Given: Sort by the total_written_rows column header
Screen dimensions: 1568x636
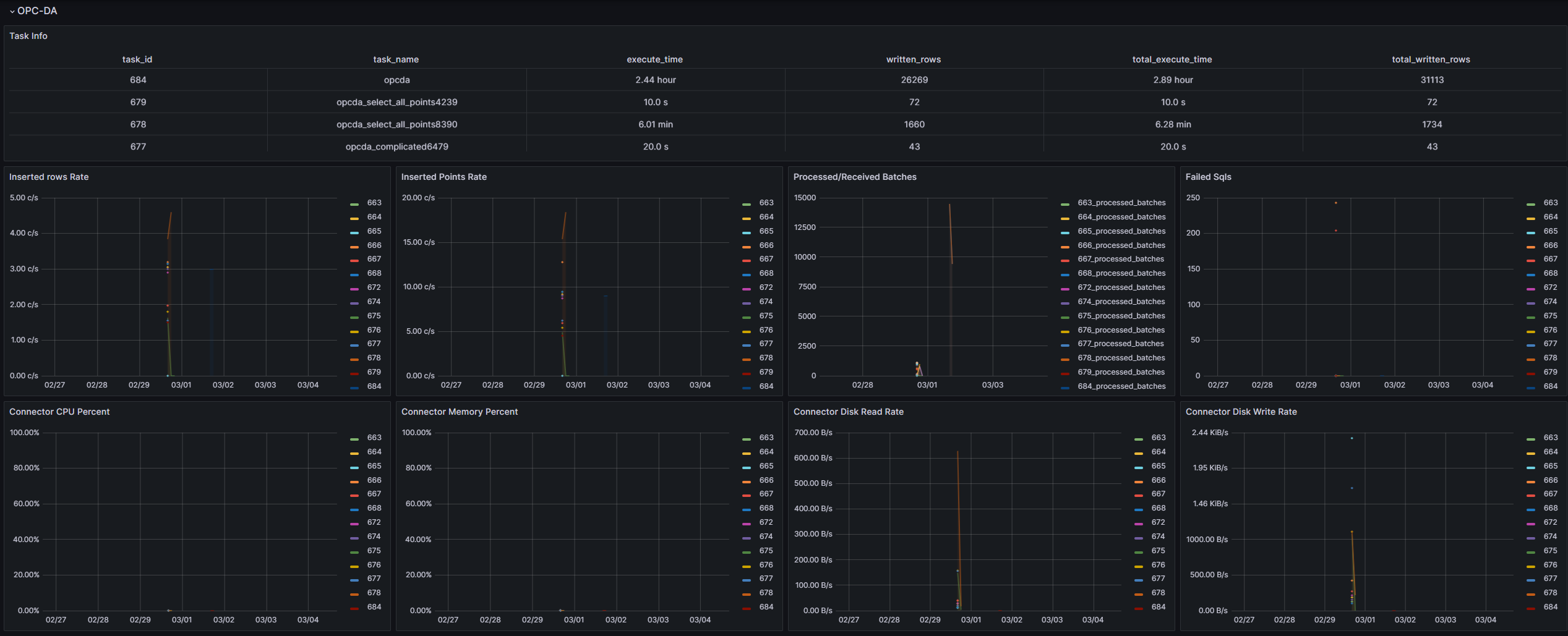Looking at the screenshot, I should pos(1431,59).
